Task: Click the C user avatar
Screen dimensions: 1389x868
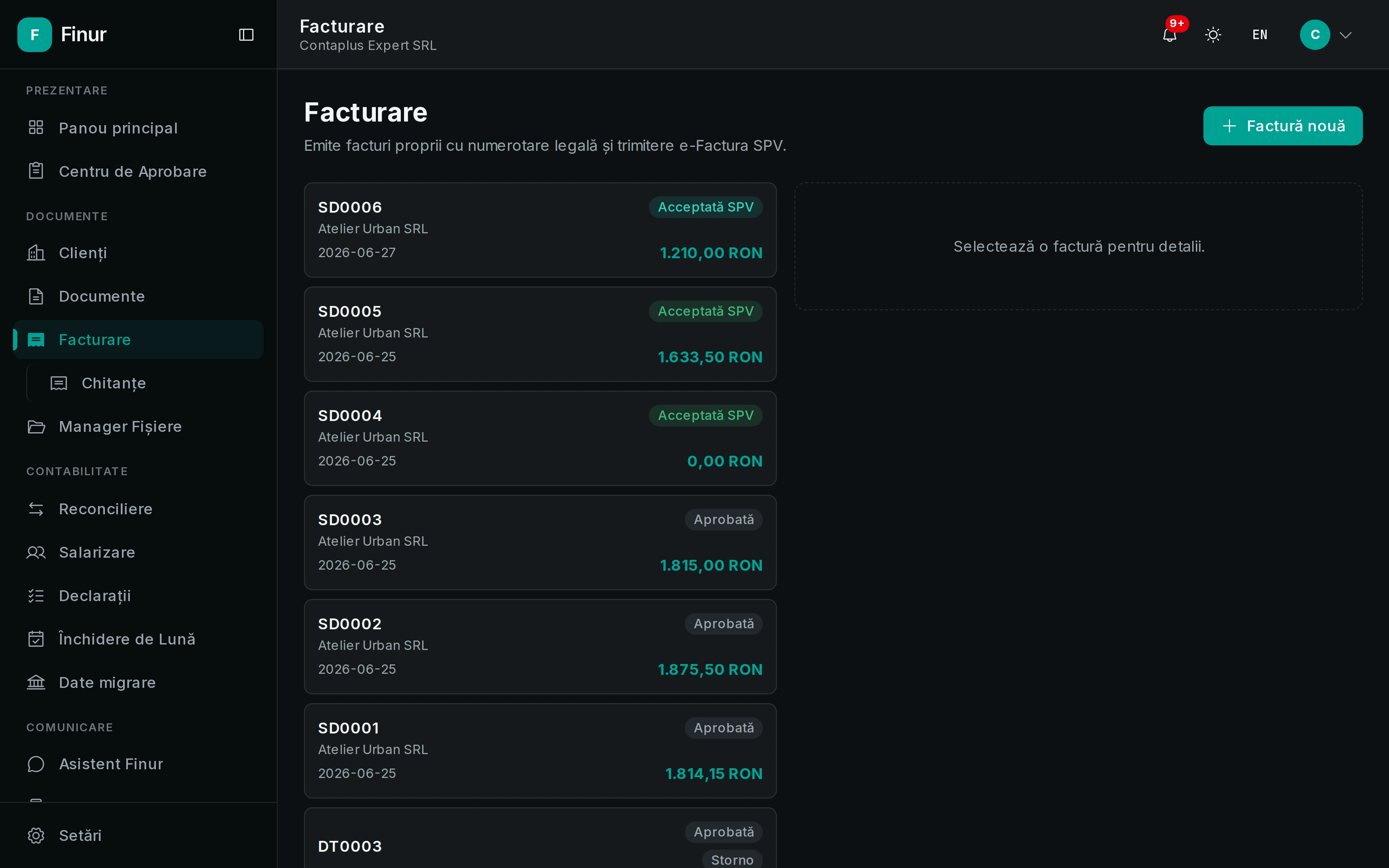Action: [1315, 35]
